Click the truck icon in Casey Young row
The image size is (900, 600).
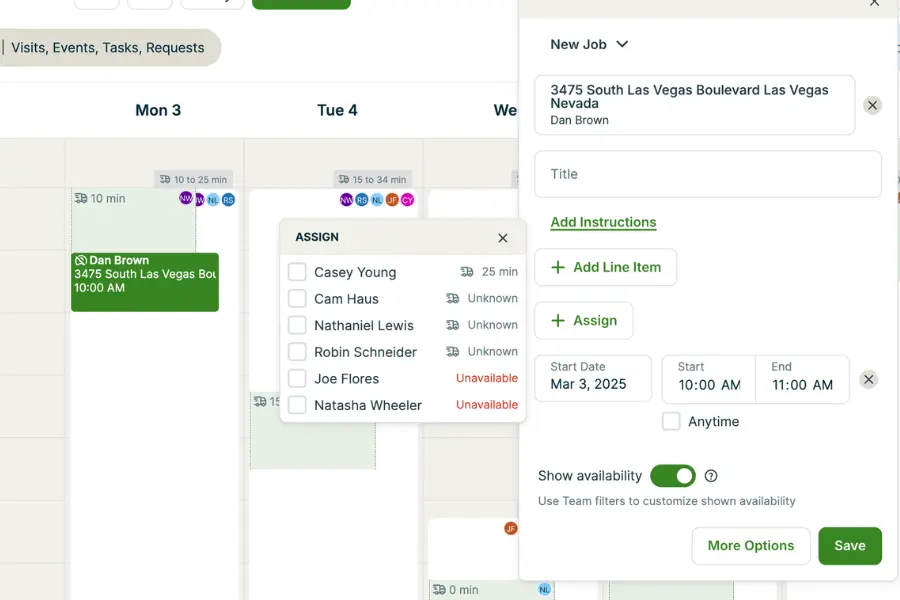pos(467,272)
